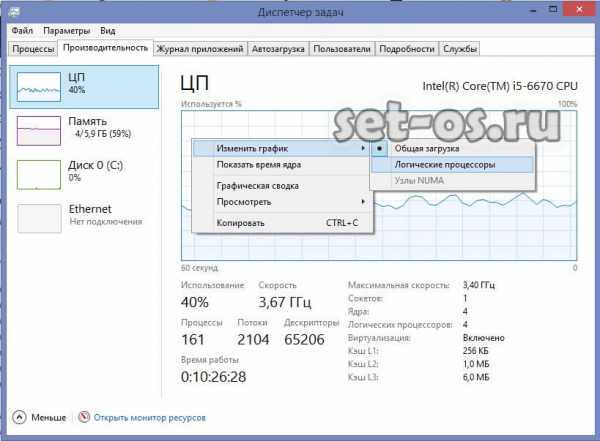Image resolution: width=600 pixels, height=441 pixels.
Task: Click the ЦП heading above the graph
Action: pos(195,83)
